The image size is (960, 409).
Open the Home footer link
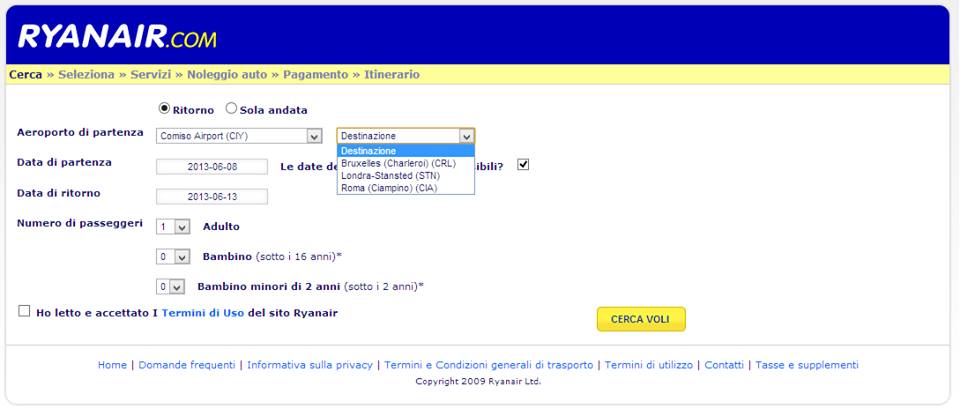pyautogui.click(x=112, y=365)
